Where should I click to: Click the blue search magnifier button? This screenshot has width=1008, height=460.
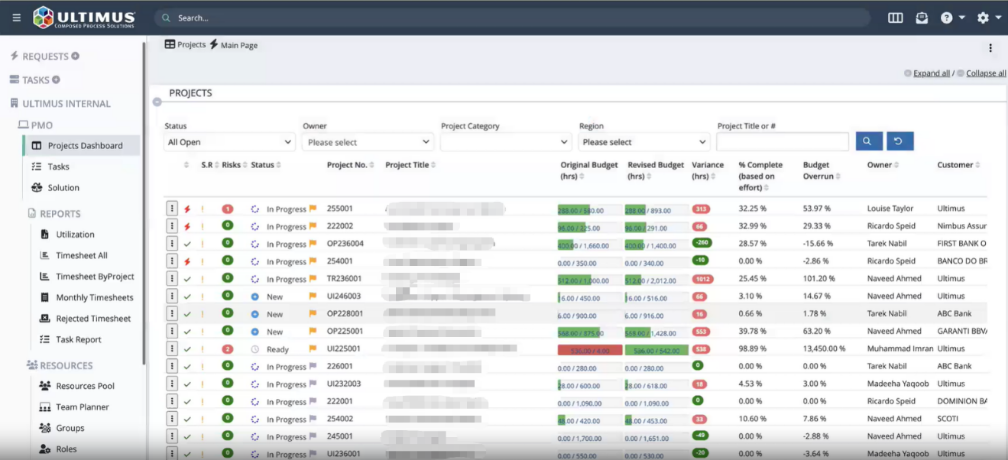[868, 141]
